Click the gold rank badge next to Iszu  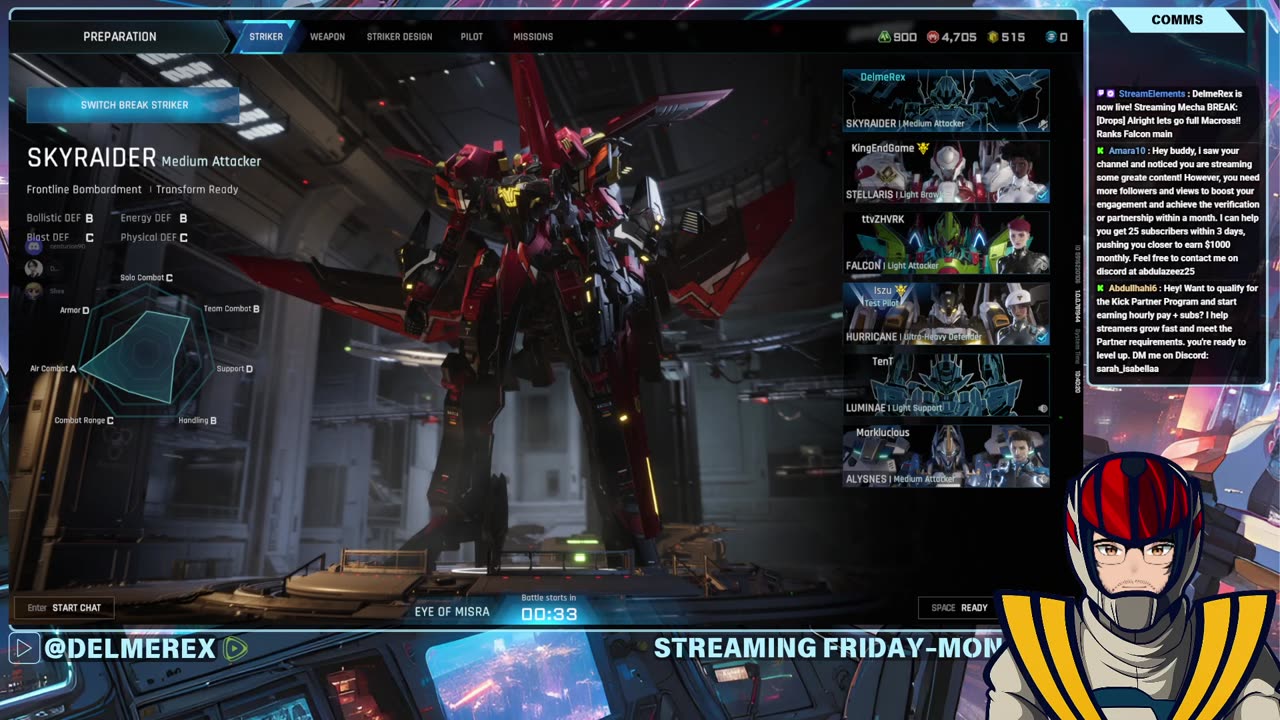[901, 290]
